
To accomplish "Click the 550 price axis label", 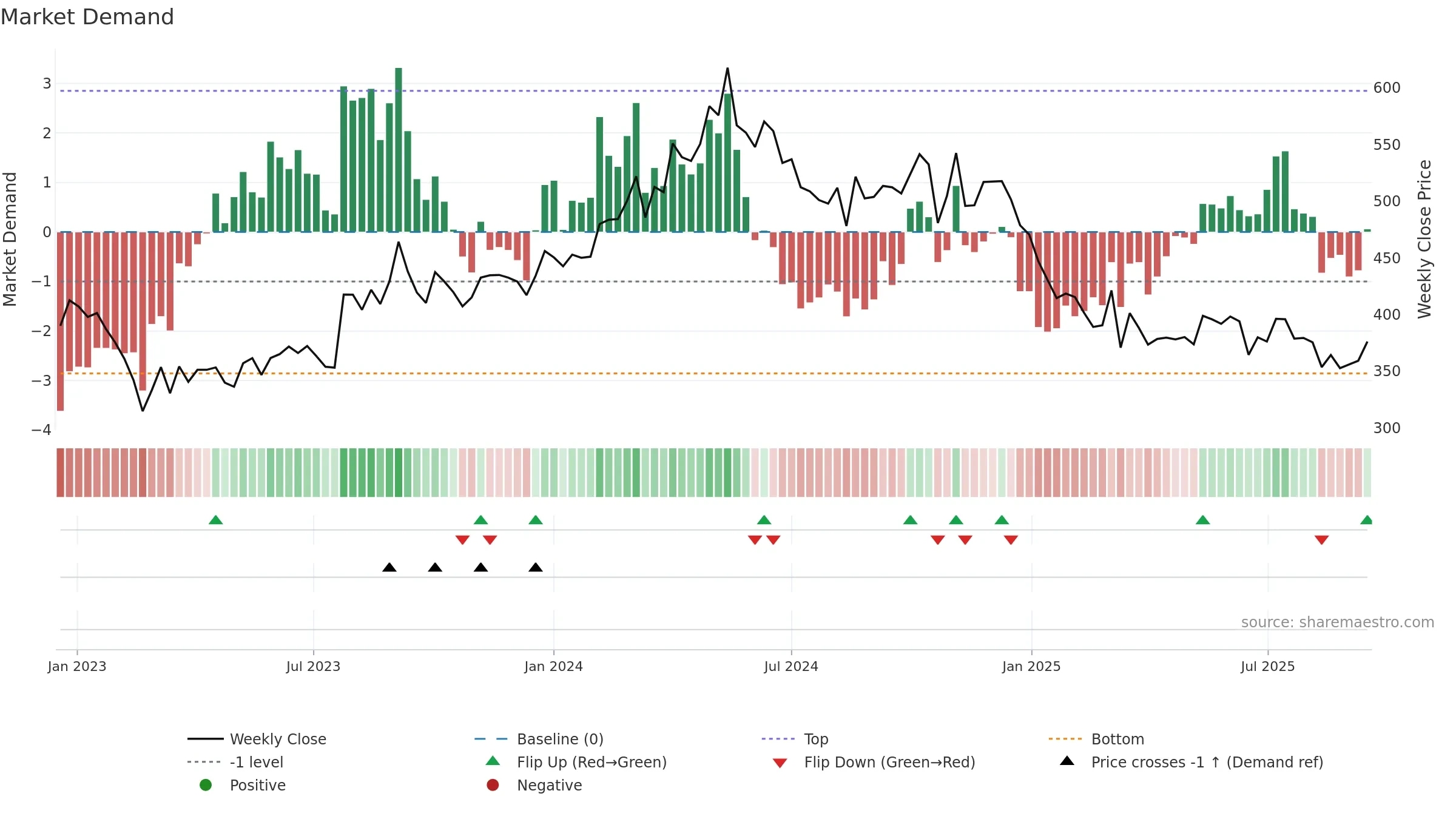I will pyautogui.click(x=1387, y=145).
